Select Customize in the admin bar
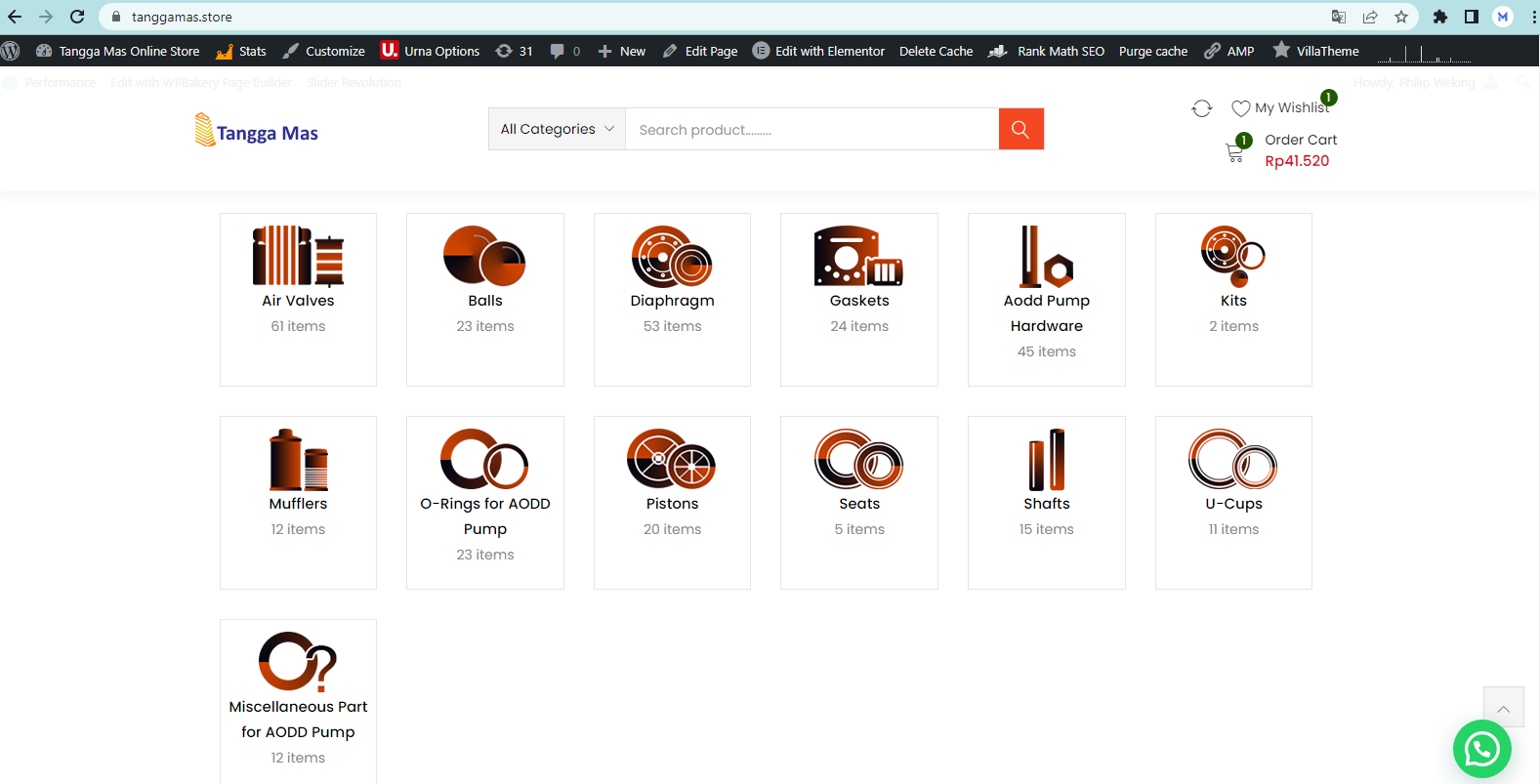The image size is (1540, 784). (323, 51)
